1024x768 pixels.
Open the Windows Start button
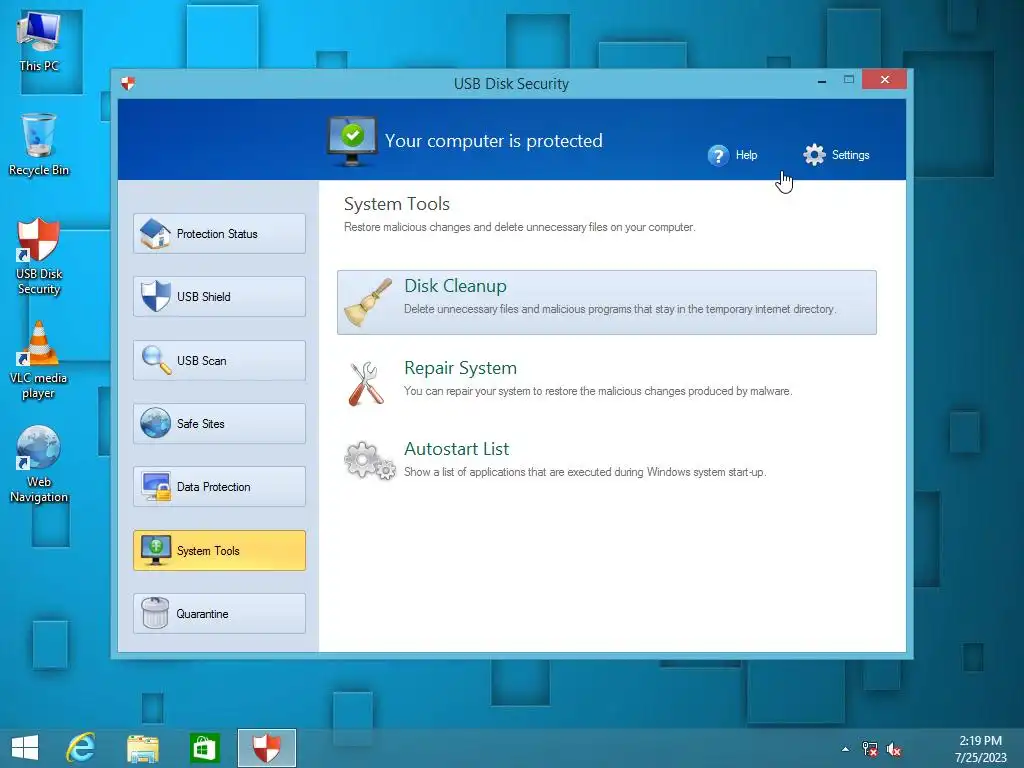25,748
